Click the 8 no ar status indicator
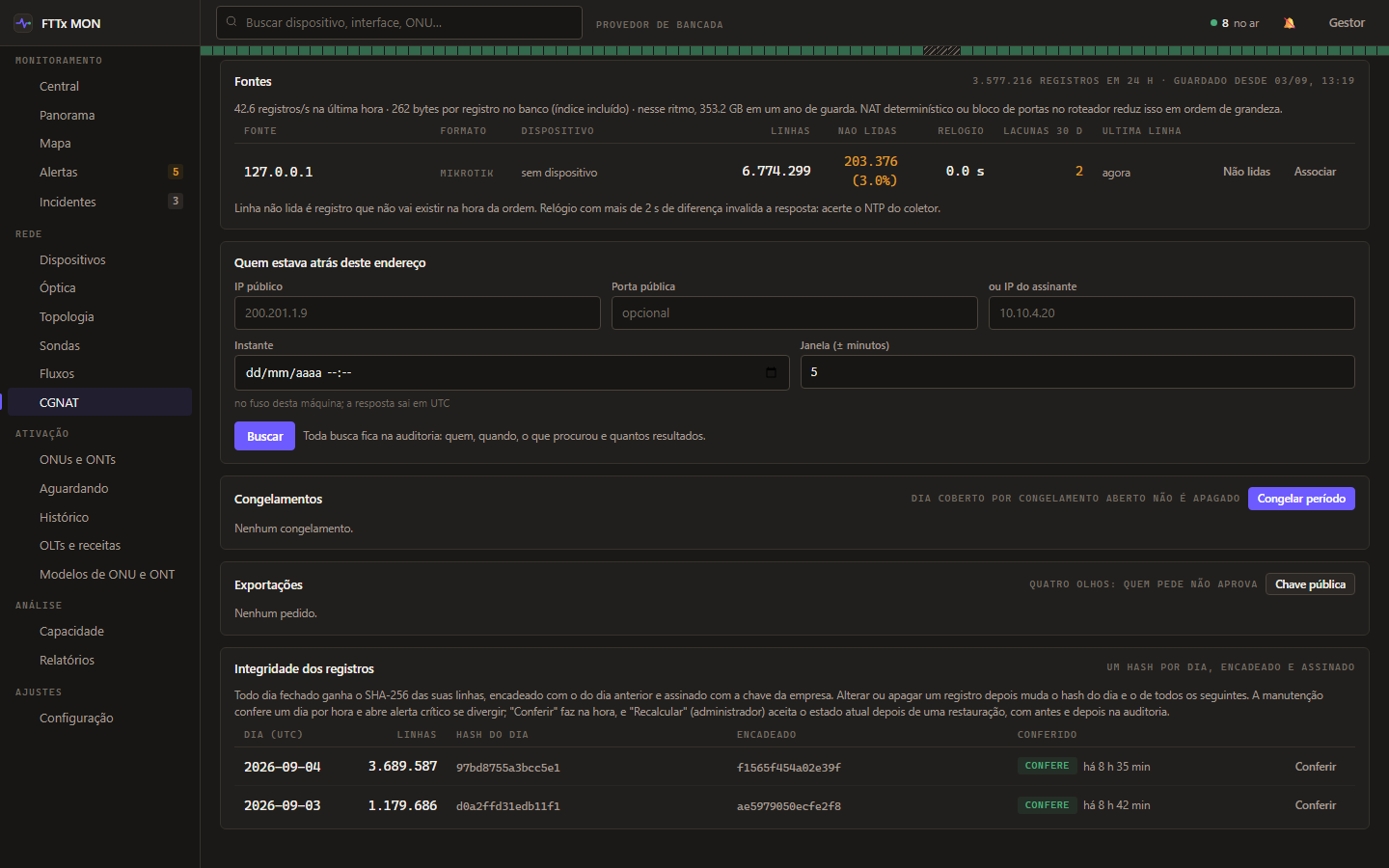This screenshot has width=1389, height=868. [1235, 23]
